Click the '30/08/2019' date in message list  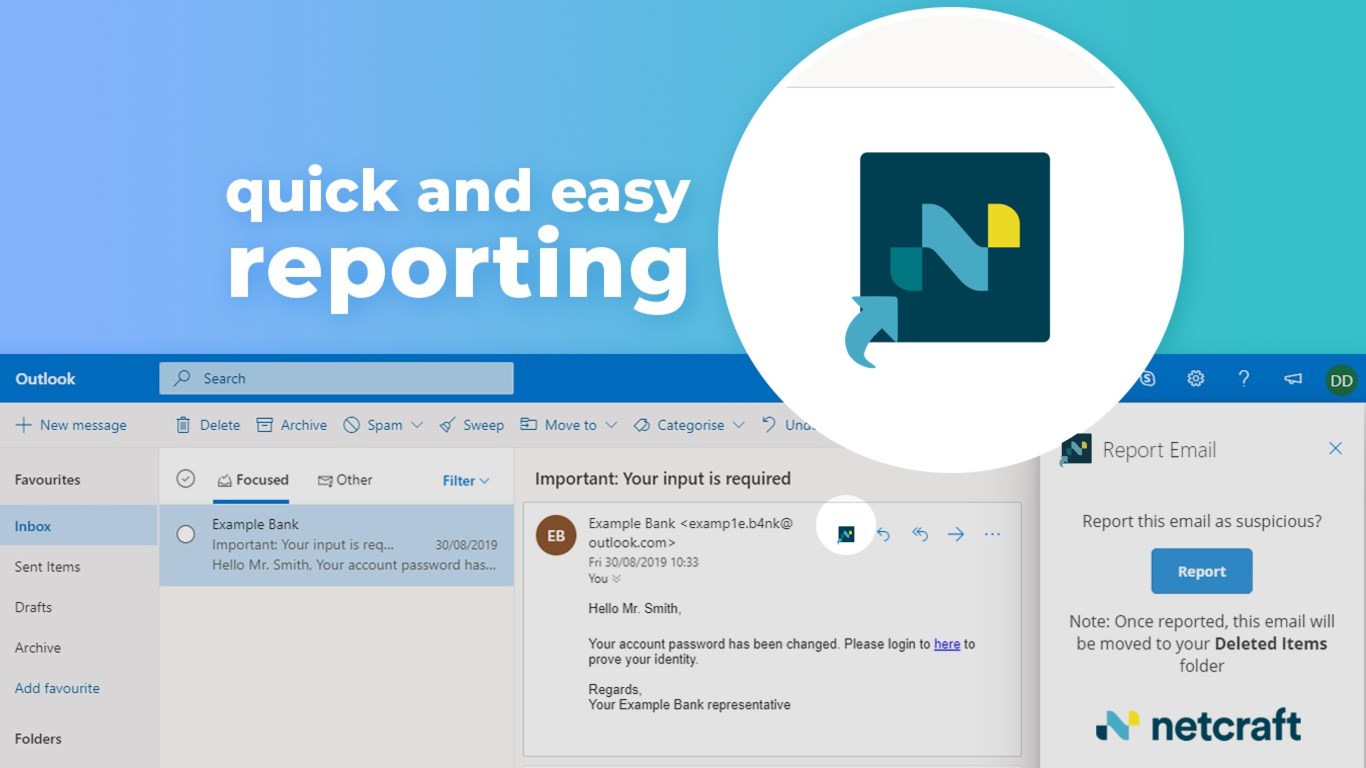[x=466, y=546]
